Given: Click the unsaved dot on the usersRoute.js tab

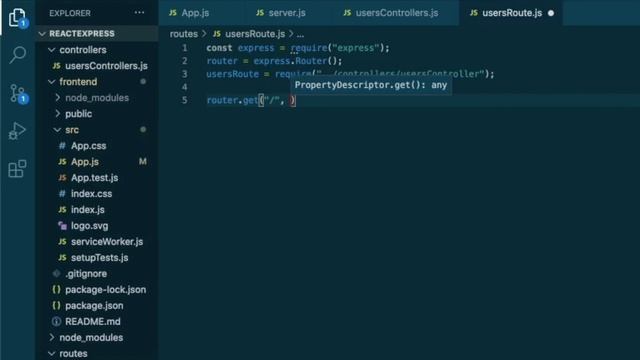Looking at the screenshot, I should click(551, 13).
